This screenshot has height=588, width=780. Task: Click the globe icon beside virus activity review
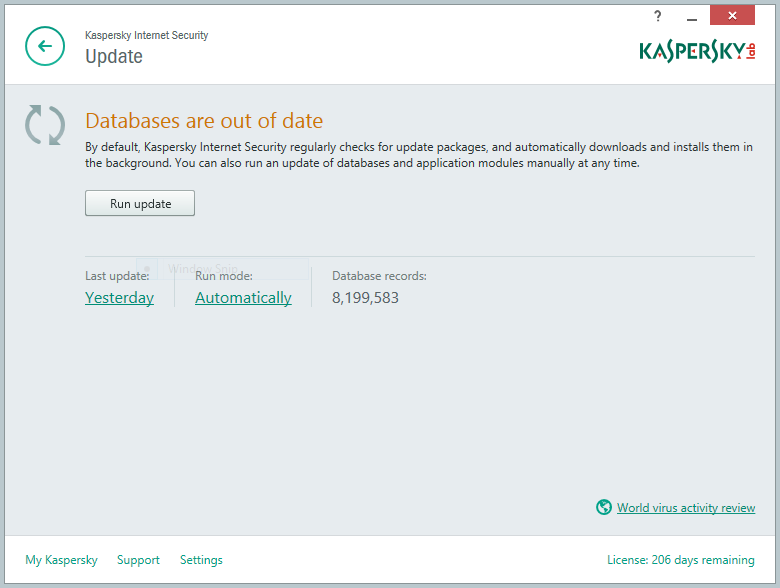(604, 507)
